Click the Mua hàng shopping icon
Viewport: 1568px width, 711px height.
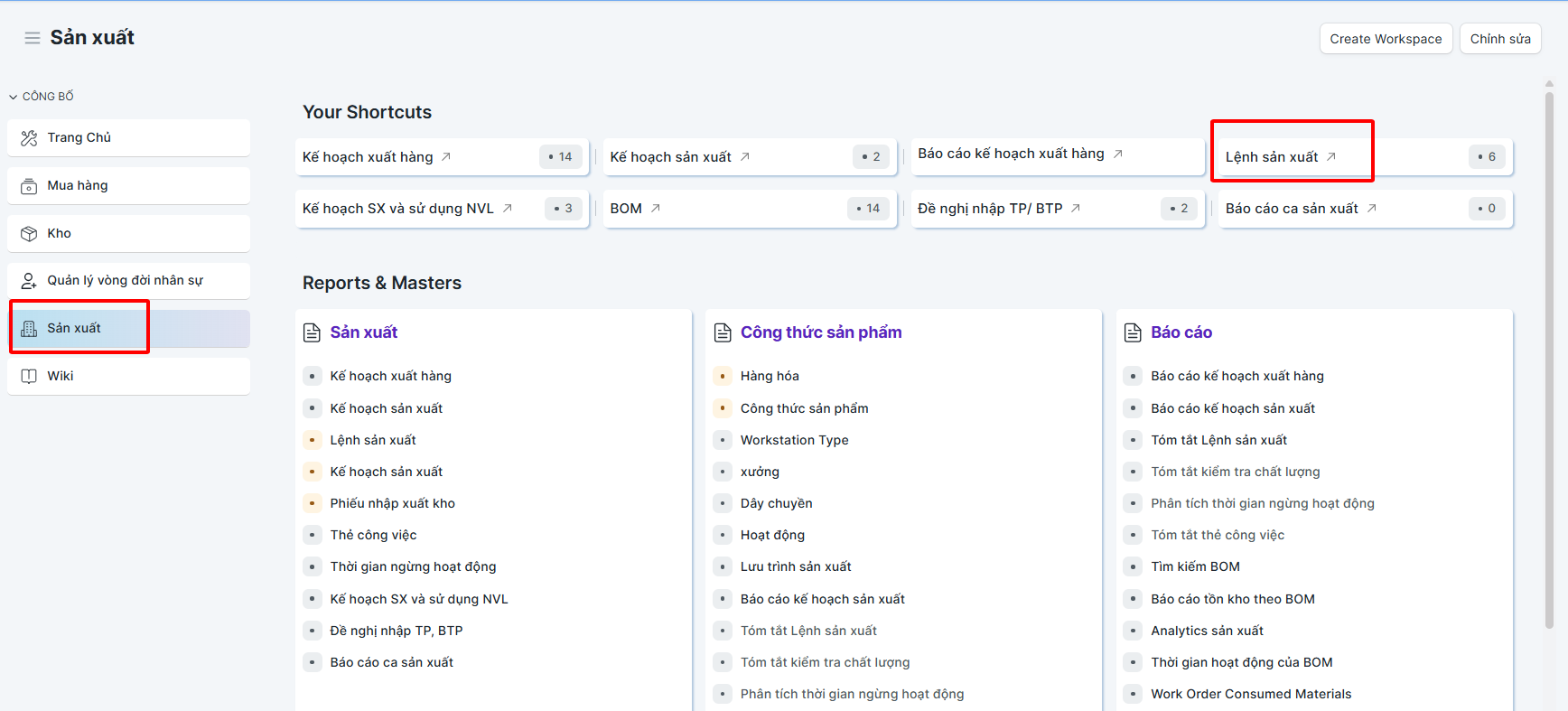point(29,185)
